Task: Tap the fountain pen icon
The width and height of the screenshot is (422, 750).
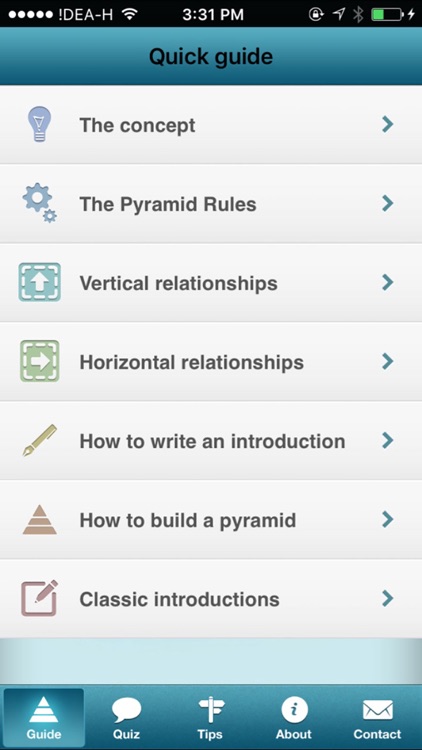Action: [40, 440]
